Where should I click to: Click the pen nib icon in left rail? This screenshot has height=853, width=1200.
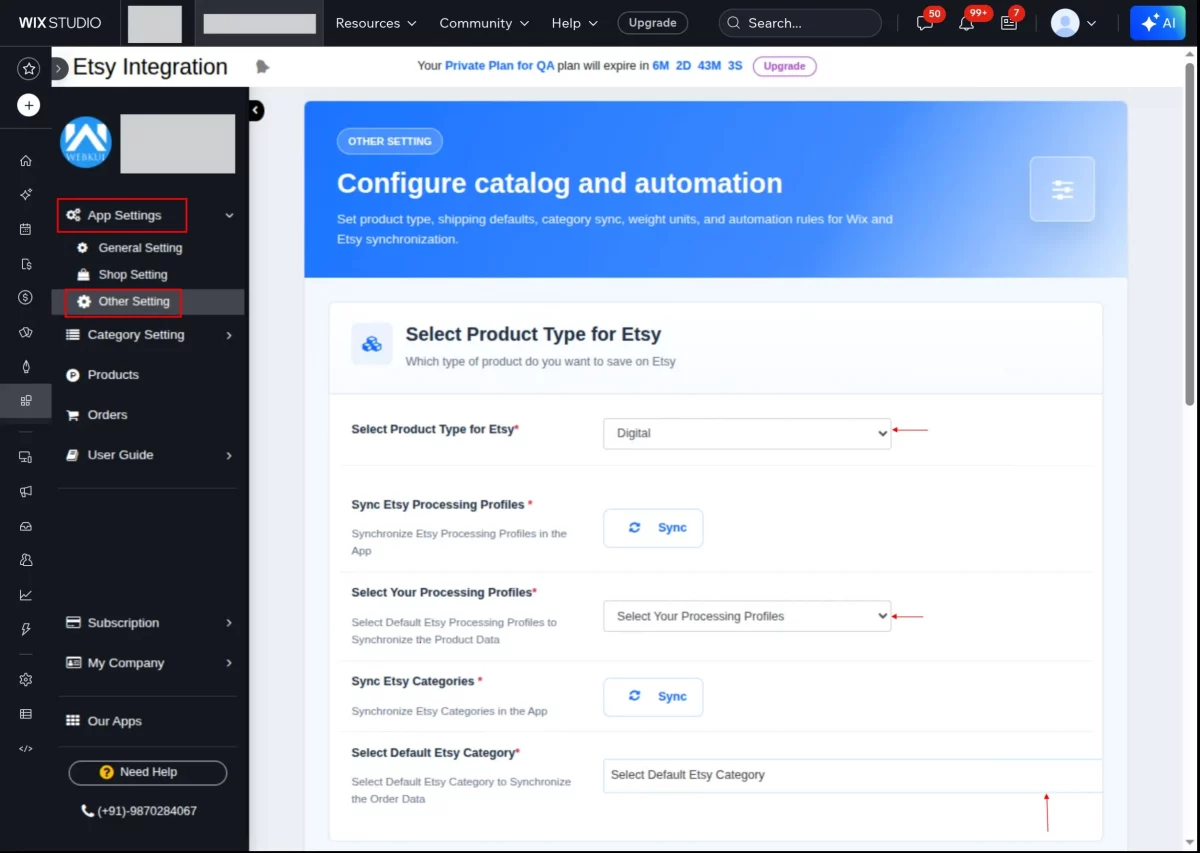(x=26, y=366)
